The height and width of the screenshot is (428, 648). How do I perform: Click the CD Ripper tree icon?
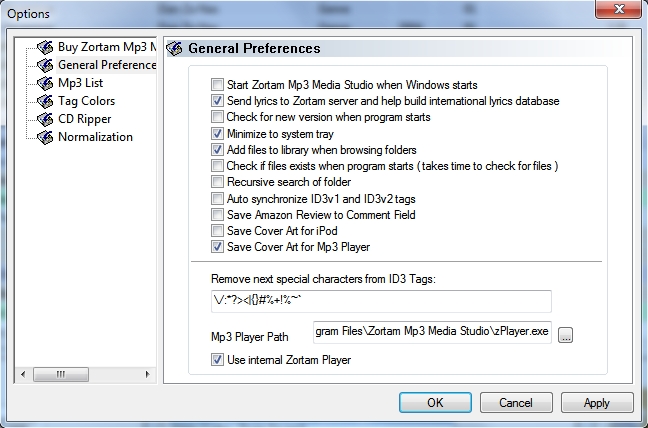[43, 119]
